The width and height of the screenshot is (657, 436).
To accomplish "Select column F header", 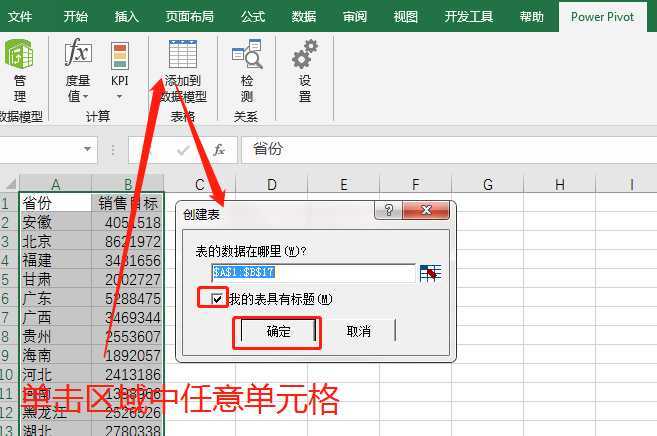I will click(416, 184).
